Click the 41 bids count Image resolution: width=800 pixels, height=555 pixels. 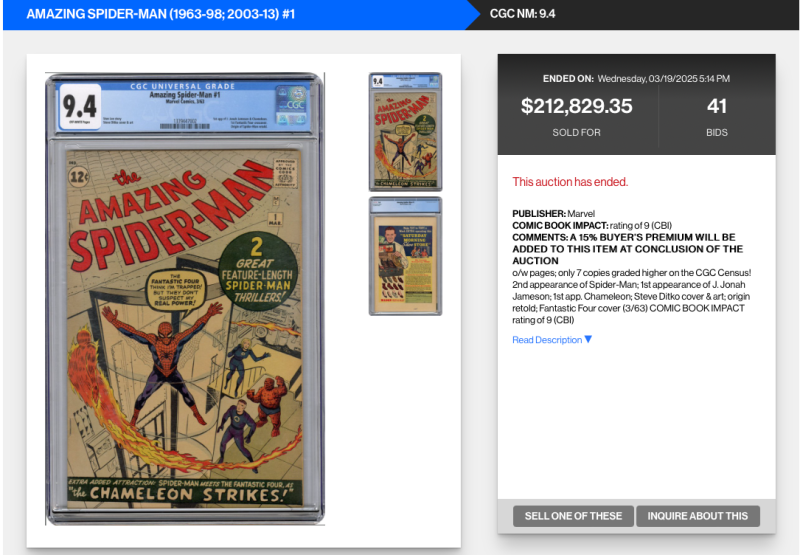[x=717, y=106]
